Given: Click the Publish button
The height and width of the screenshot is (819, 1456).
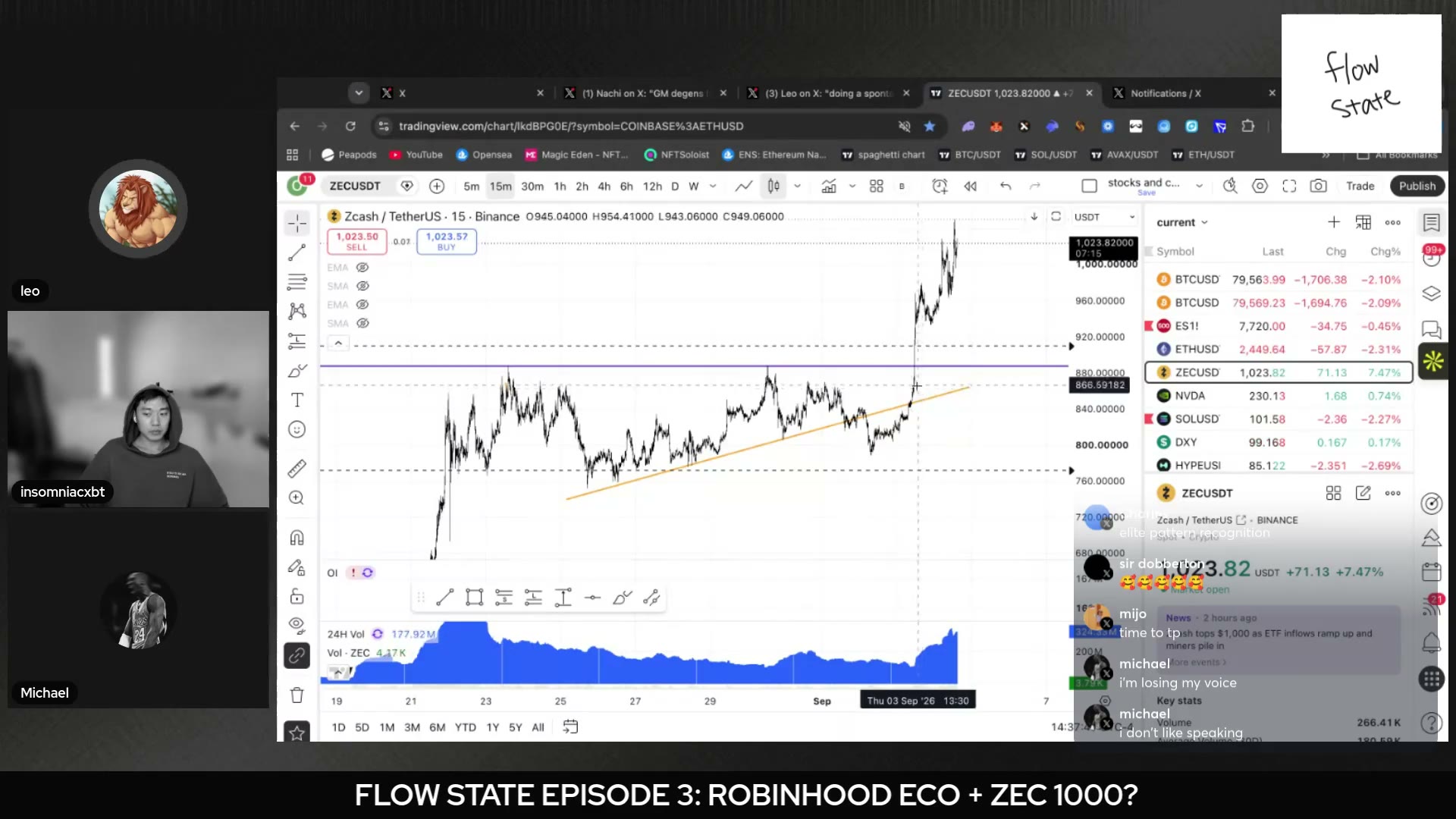Looking at the screenshot, I should click(x=1417, y=186).
